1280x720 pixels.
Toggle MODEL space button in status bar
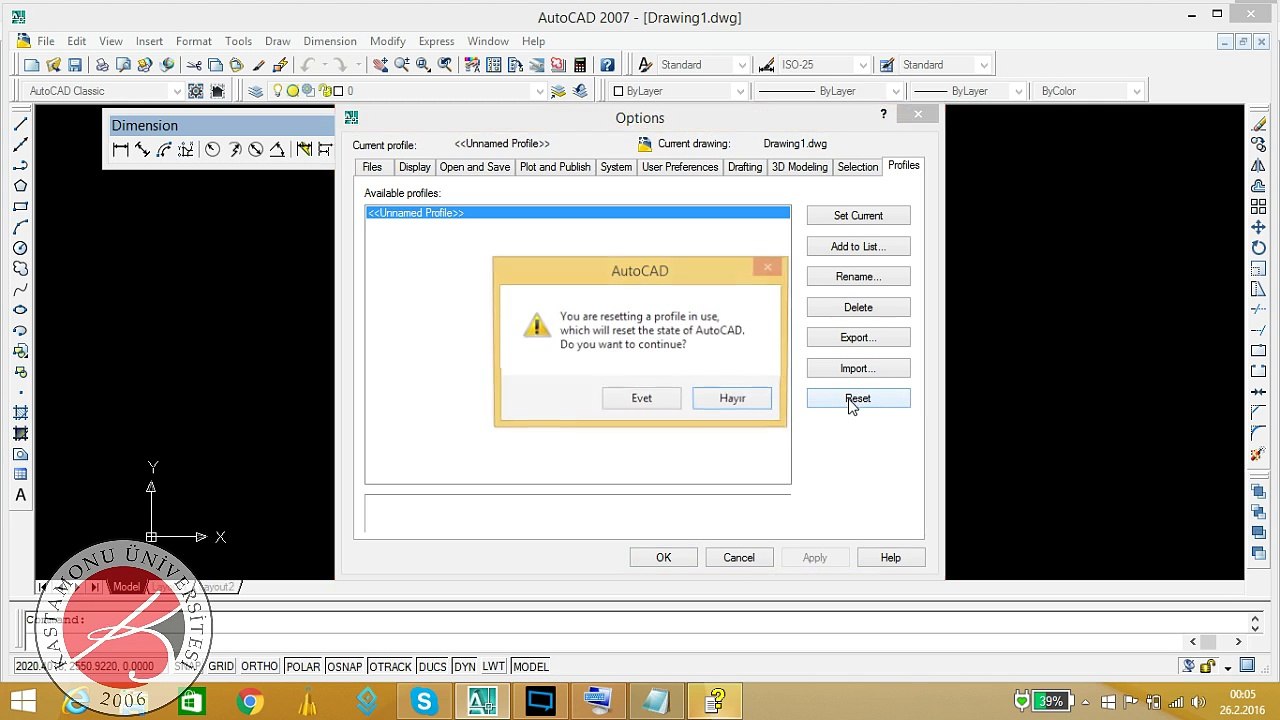click(x=530, y=667)
